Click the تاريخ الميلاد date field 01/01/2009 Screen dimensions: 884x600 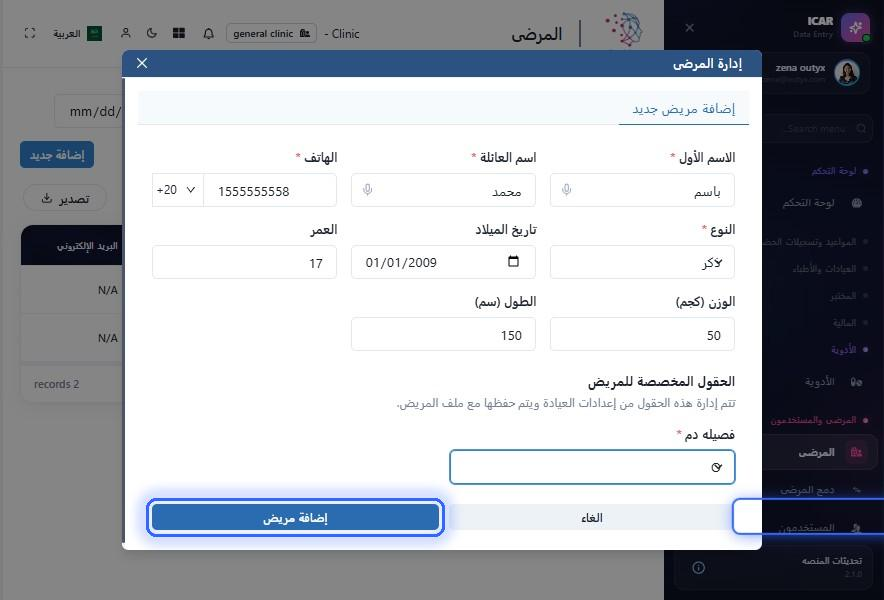coord(443,262)
